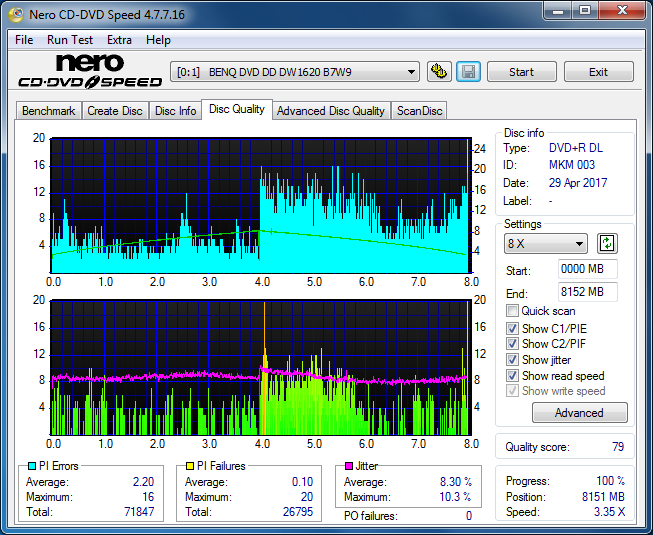This screenshot has height=535, width=653.
Task: Click the Quality score value 79
Action: coord(618,447)
